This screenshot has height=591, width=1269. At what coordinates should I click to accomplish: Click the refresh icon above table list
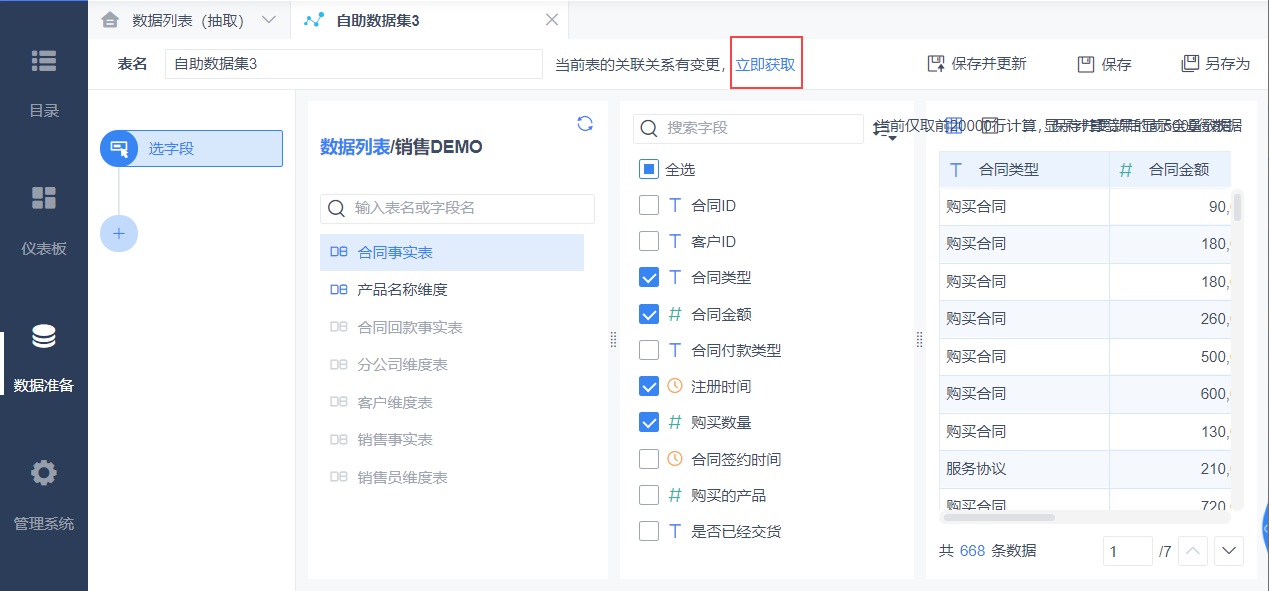pyautogui.click(x=585, y=124)
